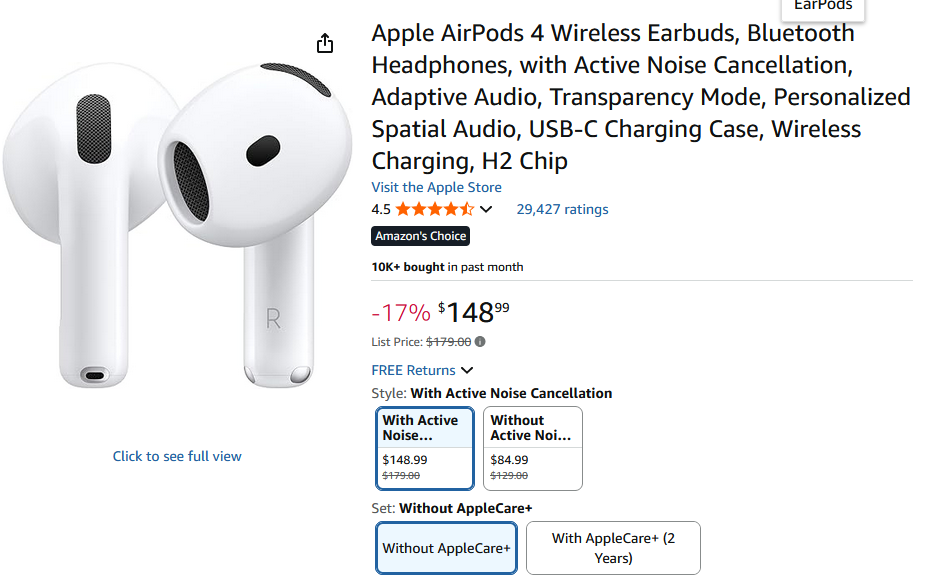The width and height of the screenshot is (926, 586).
Task: Click the 4.5 rating number
Action: (381, 209)
